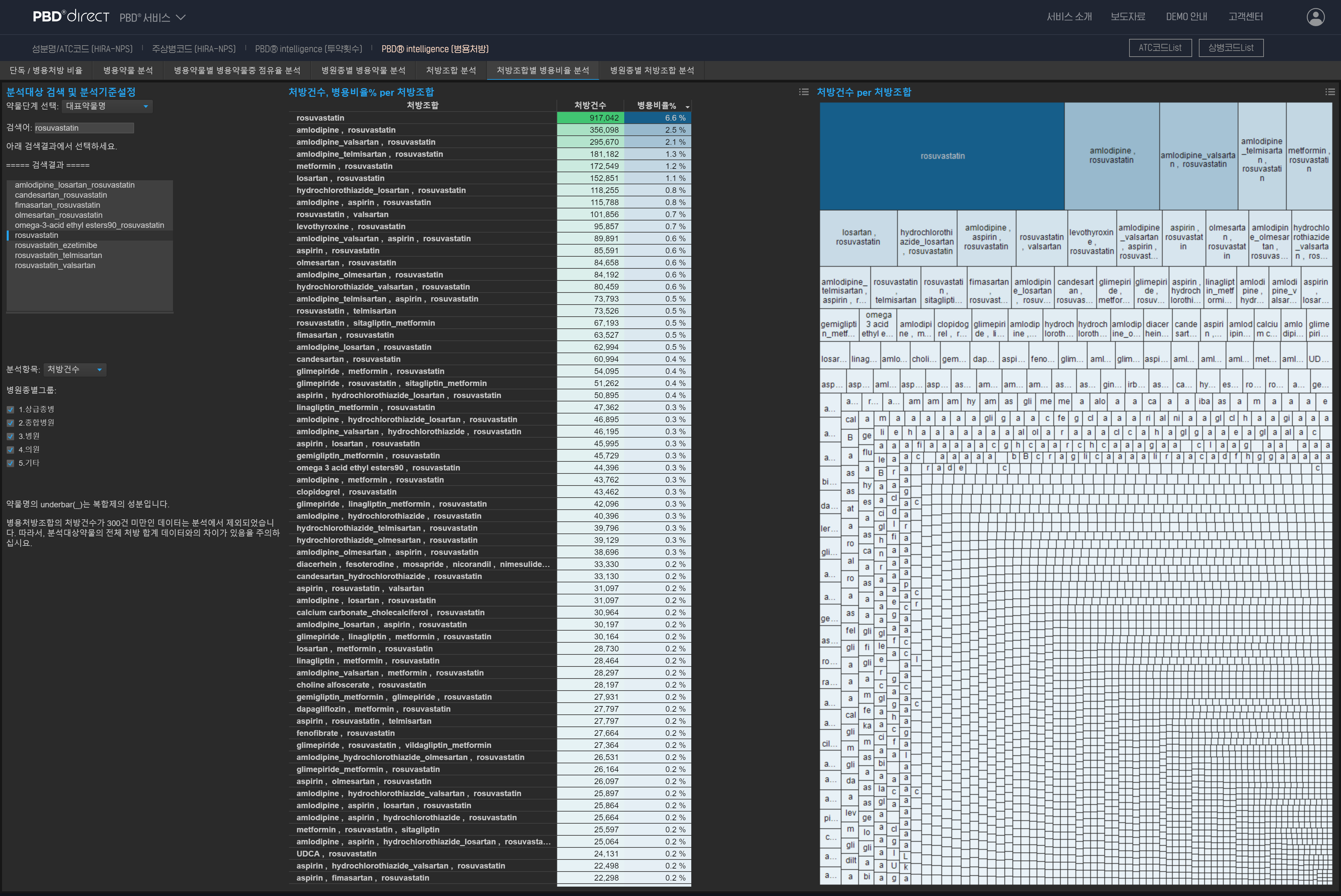Click the 처방조합 column header

click(x=422, y=106)
